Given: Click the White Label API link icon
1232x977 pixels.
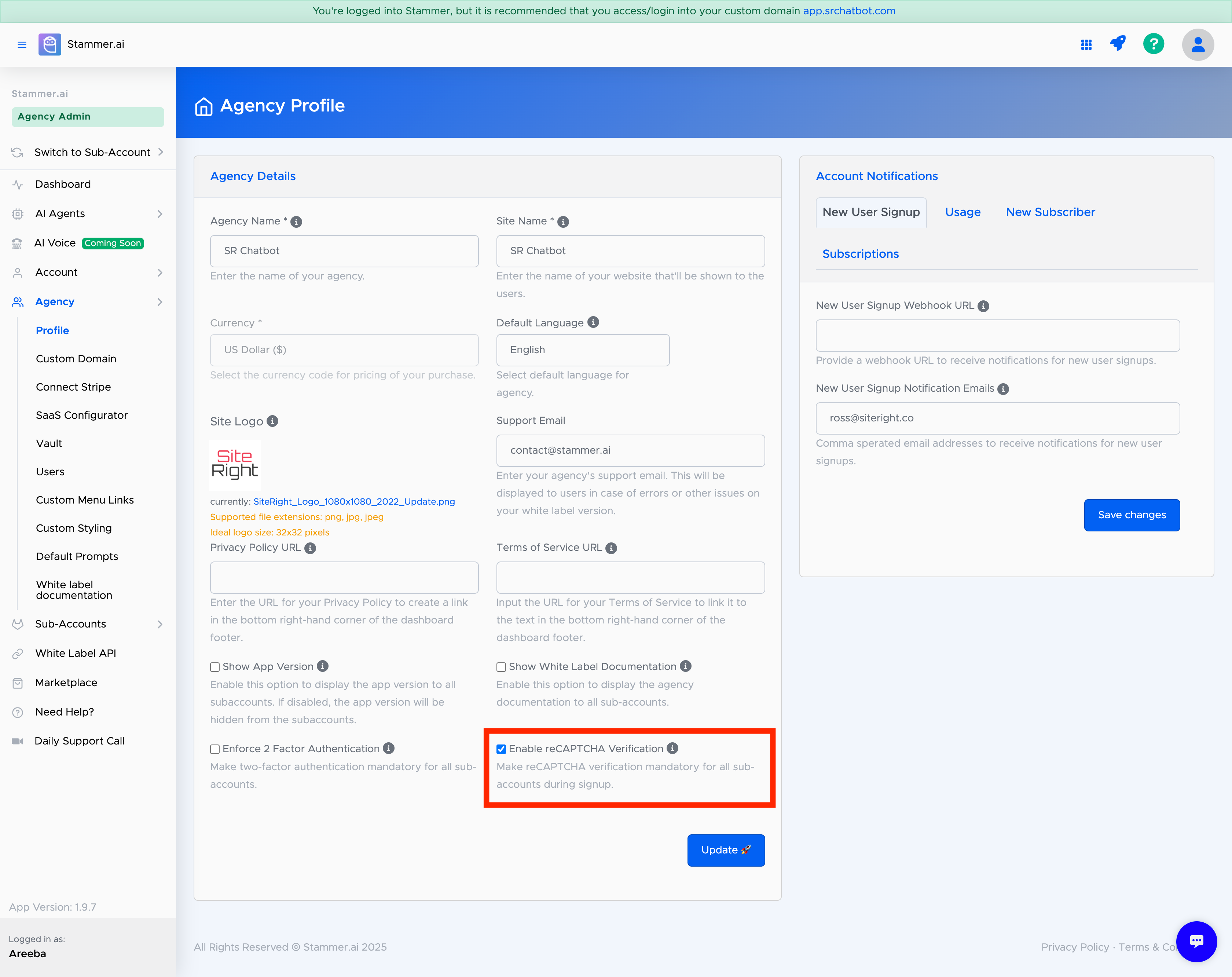Looking at the screenshot, I should pyautogui.click(x=18, y=654).
